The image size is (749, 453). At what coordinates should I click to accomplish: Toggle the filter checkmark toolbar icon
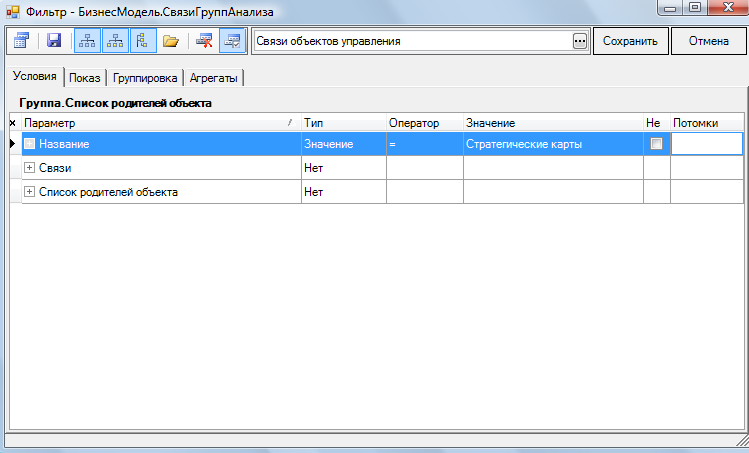(x=232, y=41)
